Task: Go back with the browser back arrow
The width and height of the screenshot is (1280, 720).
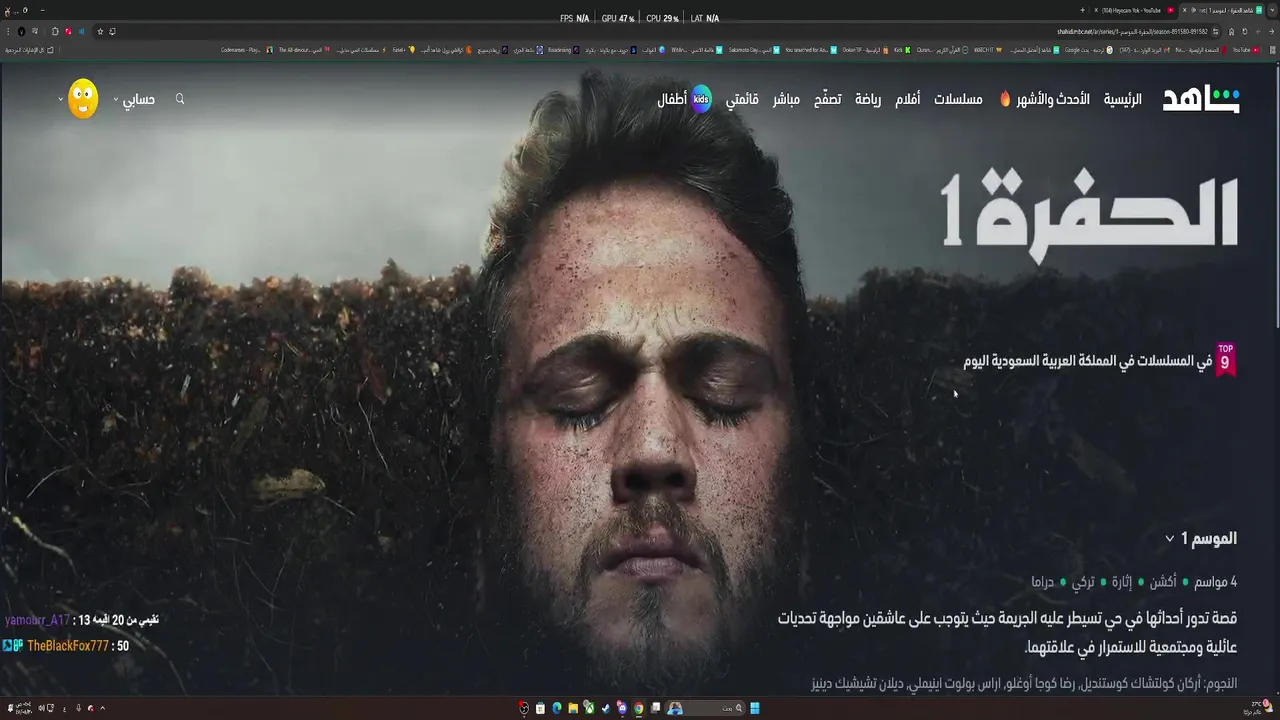Action: click(x=1271, y=31)
